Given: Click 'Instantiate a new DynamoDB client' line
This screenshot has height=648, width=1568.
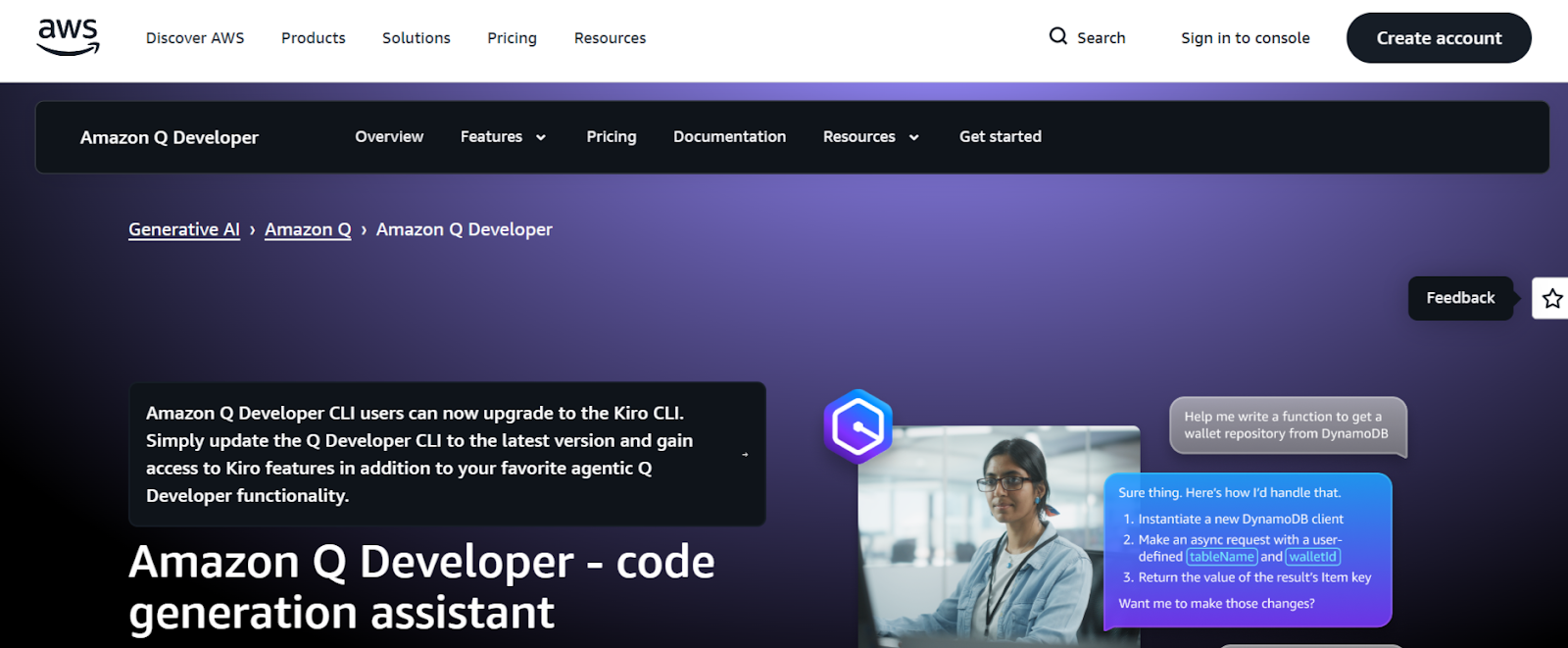Looking at the screenshot, I should [1240, 520].
